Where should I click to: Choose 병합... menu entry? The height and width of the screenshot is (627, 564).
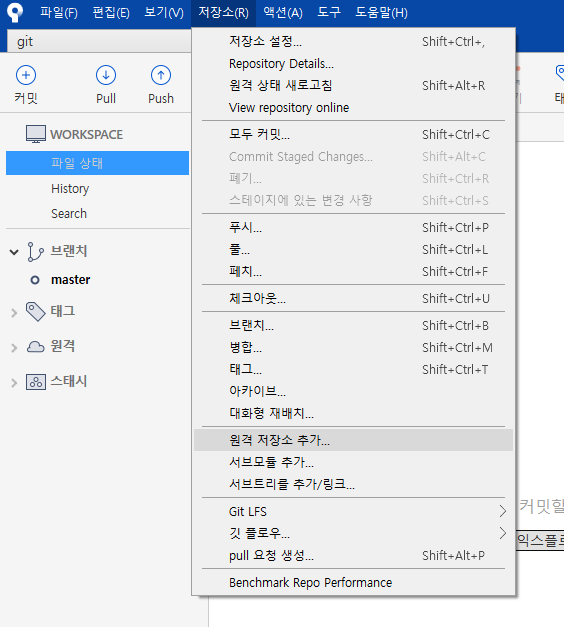(354, 347)
